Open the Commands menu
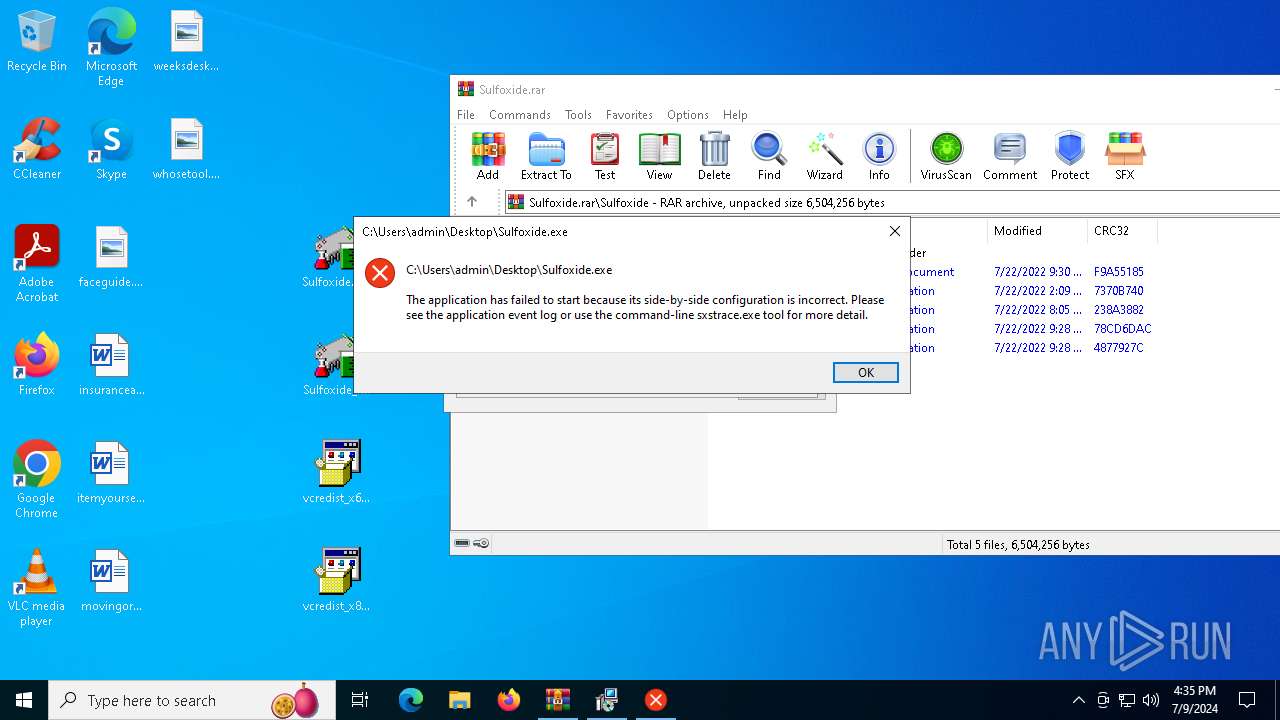Screen dimensions: 1280x720 (x=520, y=115)
